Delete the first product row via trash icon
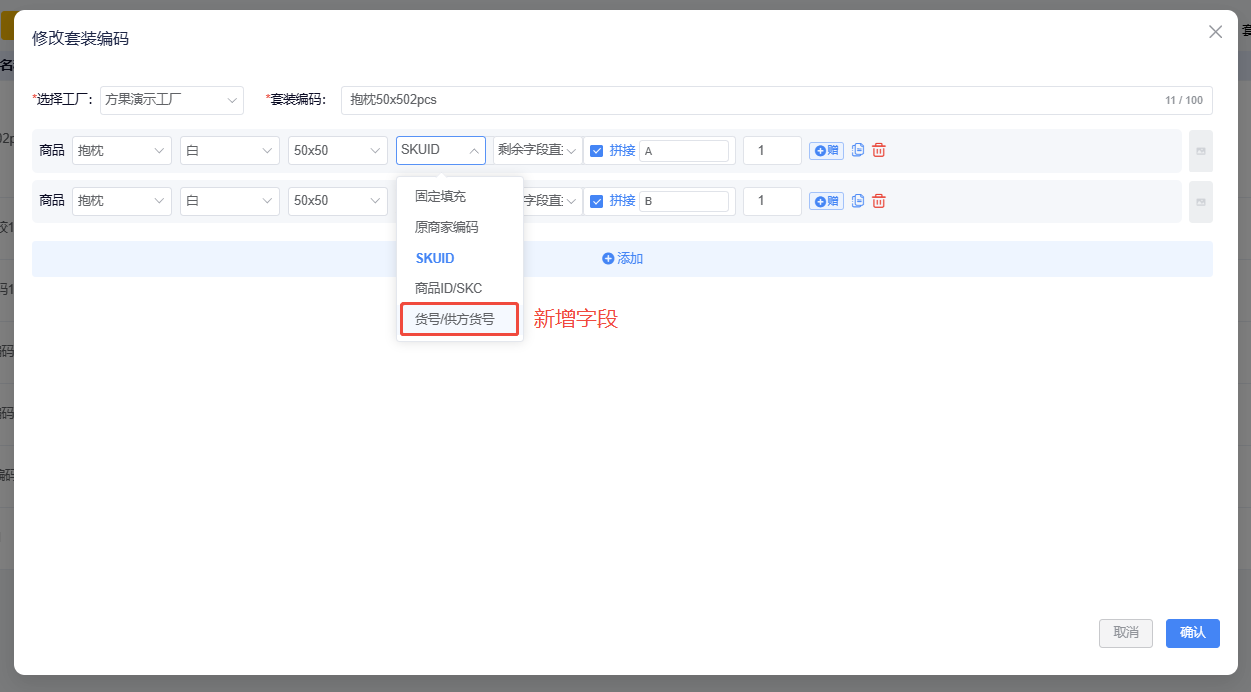 (x=879, y=150)
